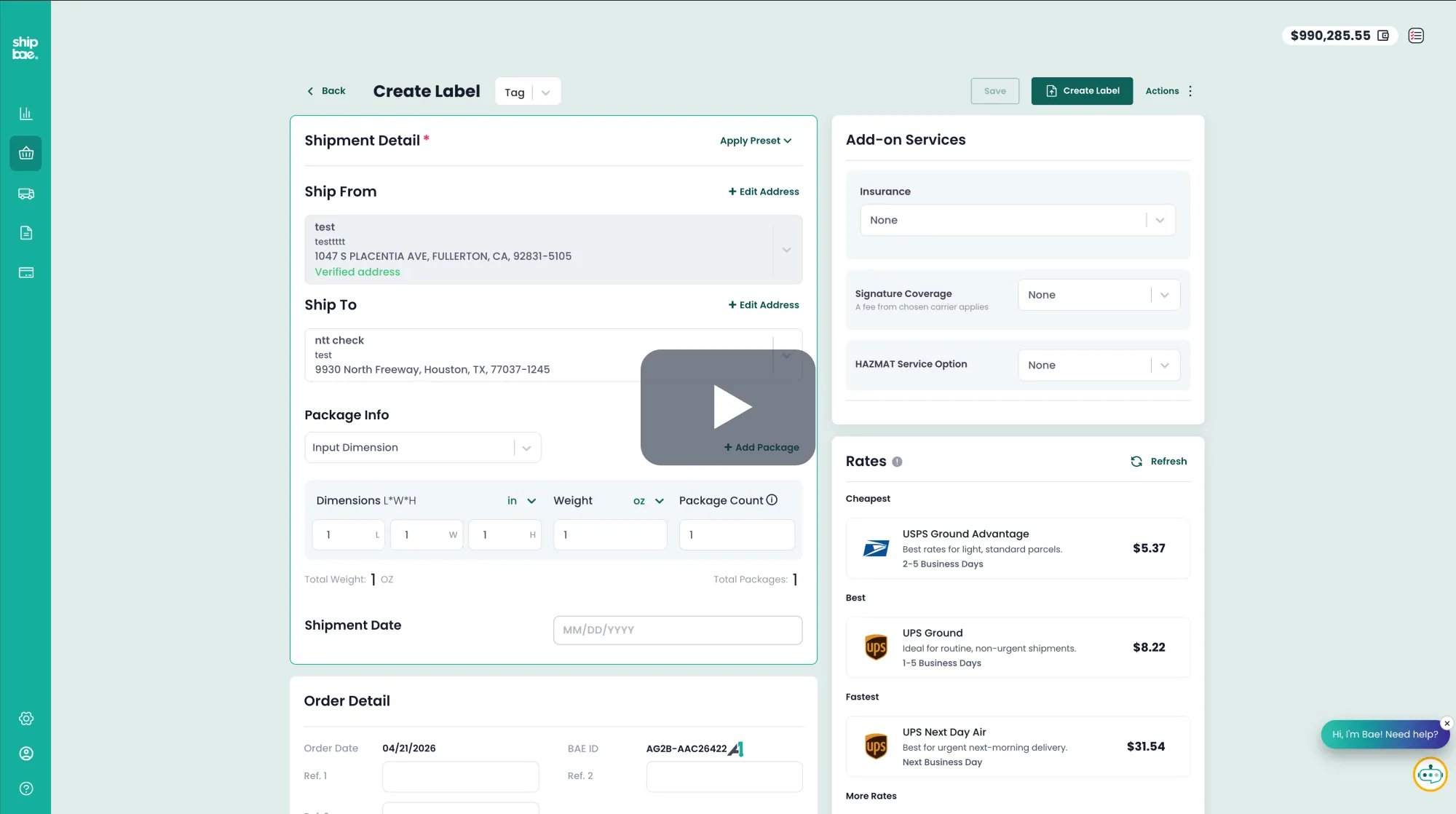Click the Bae chatbot robot icon
This screenshot has width=1456, height=814.
click(x=1429, y=775)
